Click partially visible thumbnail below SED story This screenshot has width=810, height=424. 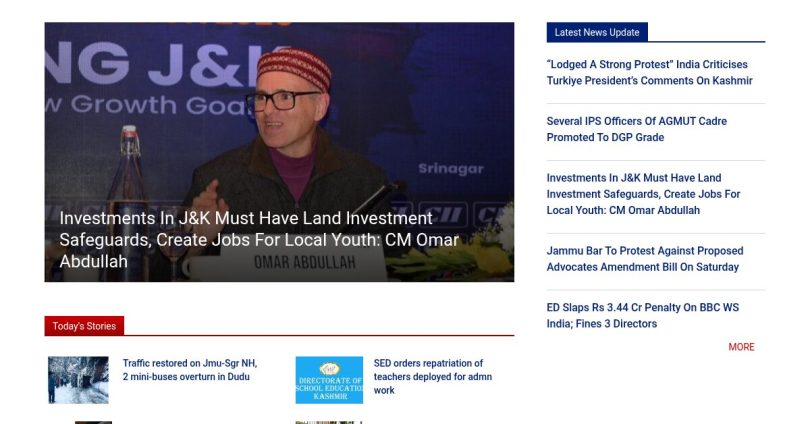pyautogui.click(x=329, y=422)
